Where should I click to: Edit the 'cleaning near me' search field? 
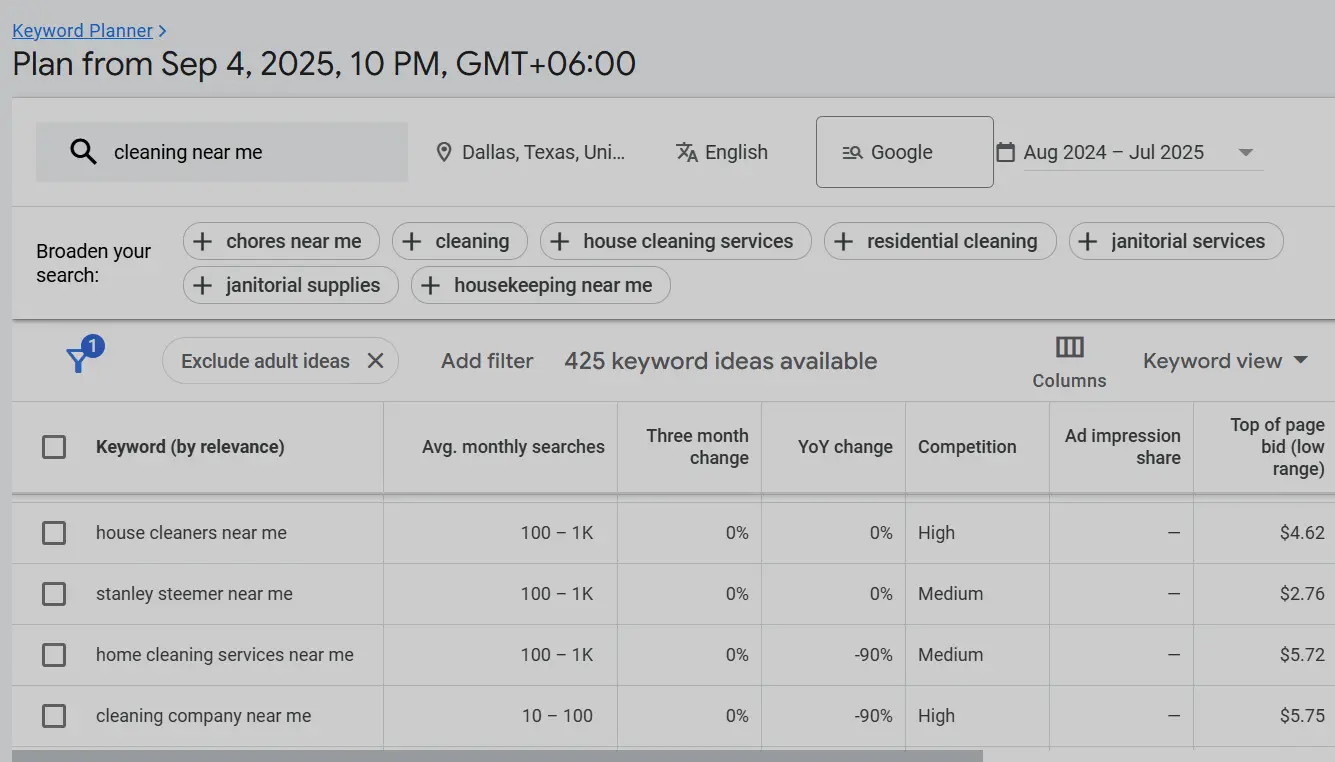(x=222, y=152)
